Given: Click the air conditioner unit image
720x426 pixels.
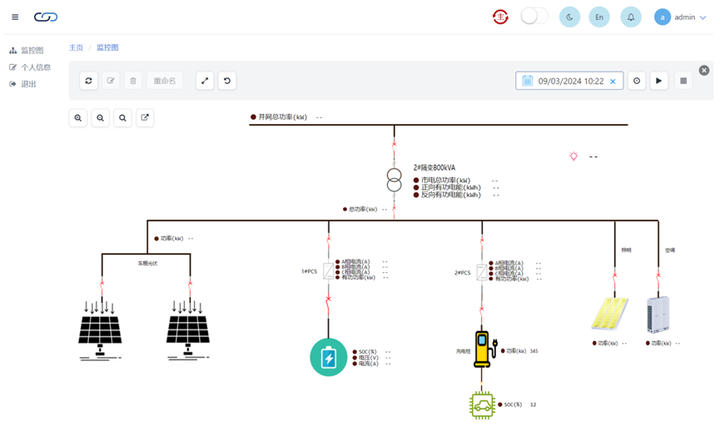Looking at the screenshot, I should (x=658, y=314).
